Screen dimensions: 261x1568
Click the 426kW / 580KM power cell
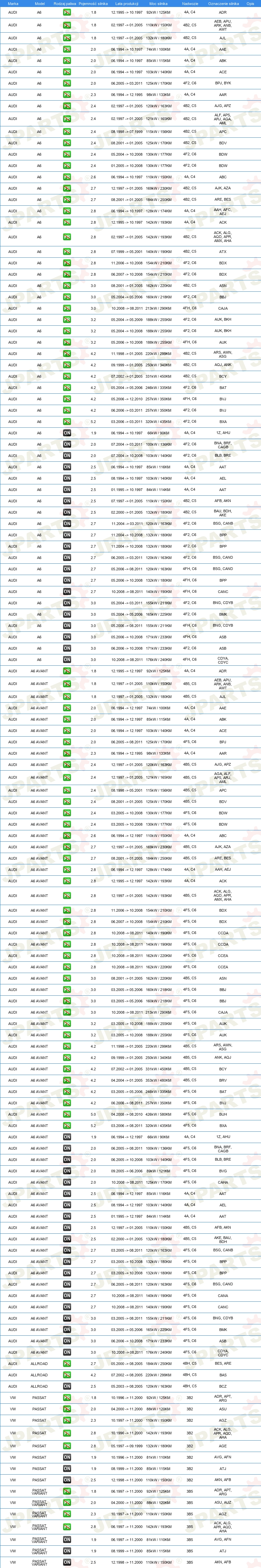(x=159, y=1115)
